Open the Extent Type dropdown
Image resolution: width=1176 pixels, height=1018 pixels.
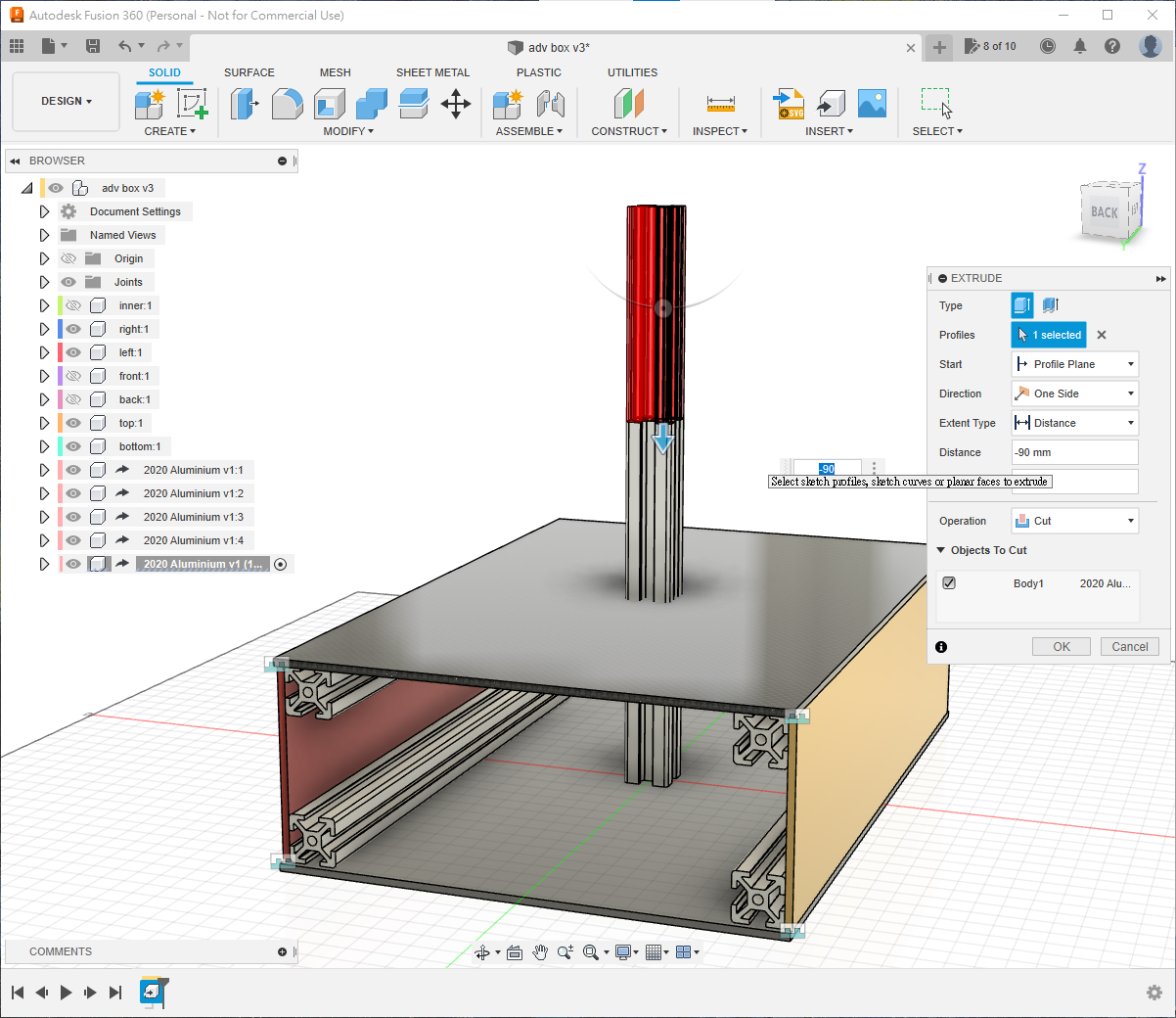pyautogui.click(x=1074, y=423)
